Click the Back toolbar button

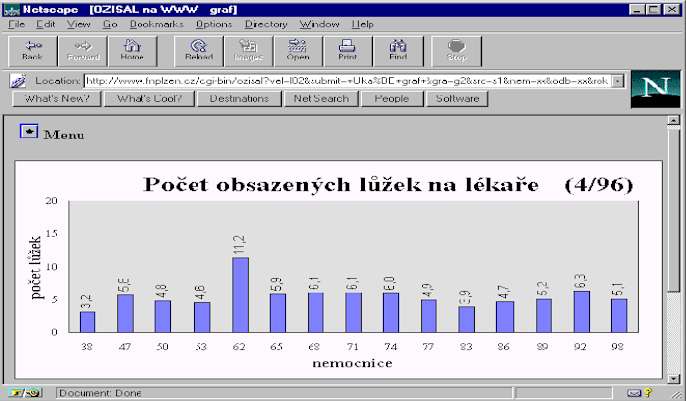point(33,51)
